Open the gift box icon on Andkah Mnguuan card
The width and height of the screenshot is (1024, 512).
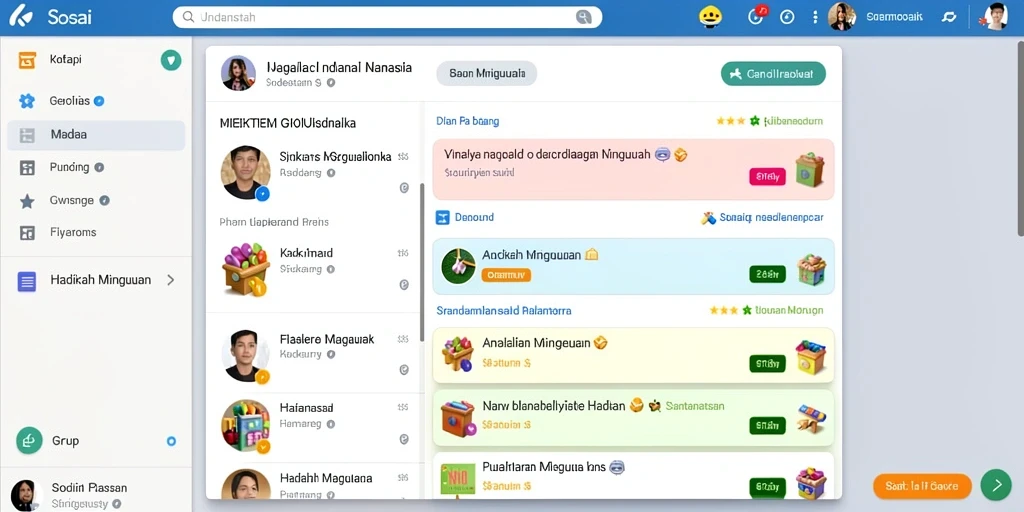(811, 270)
